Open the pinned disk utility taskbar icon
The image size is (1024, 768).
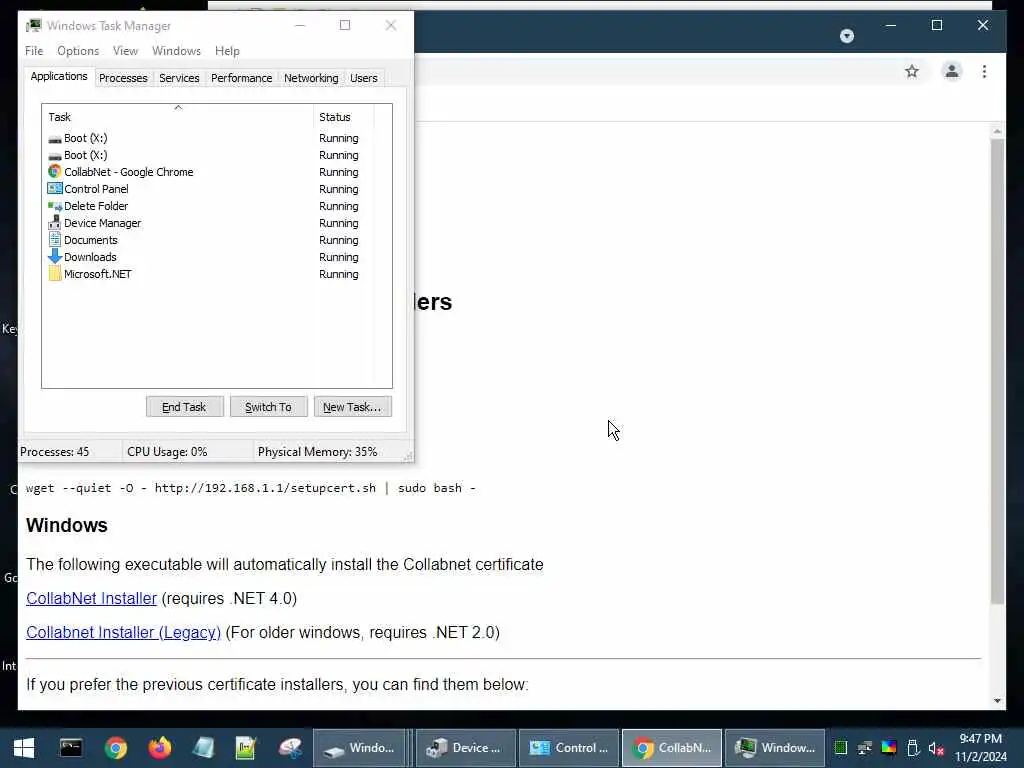[290, 748]
